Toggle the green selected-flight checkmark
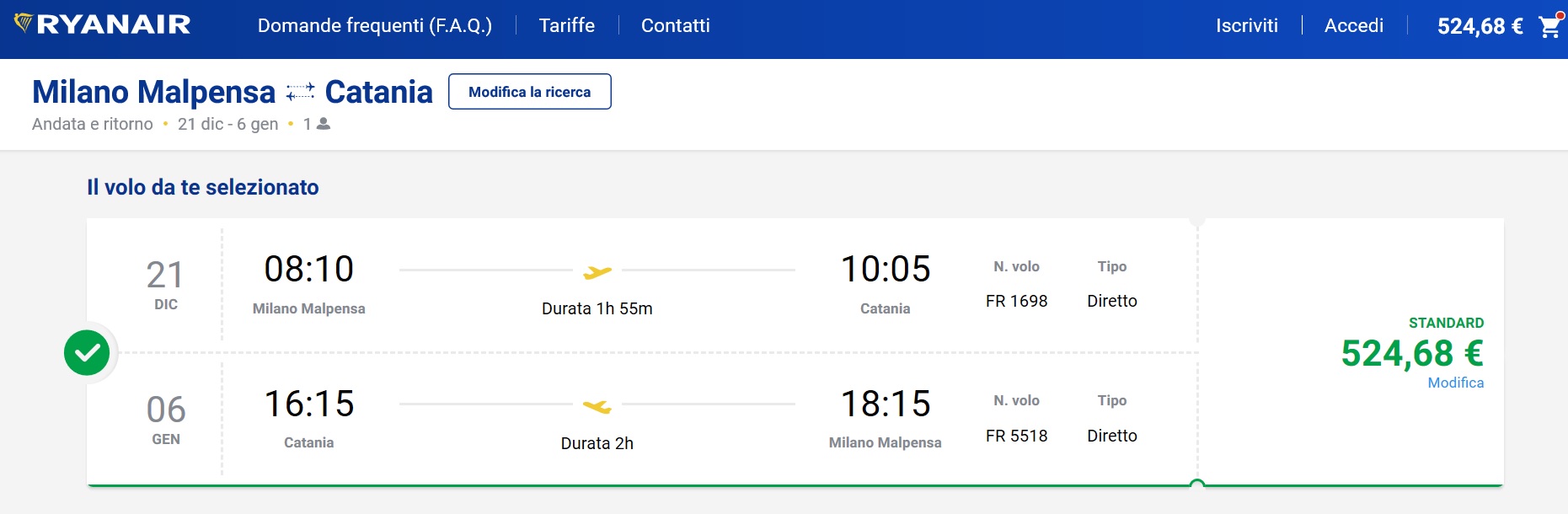The height and width of the screenshot is (514, 1568). (x=87, y=353)
